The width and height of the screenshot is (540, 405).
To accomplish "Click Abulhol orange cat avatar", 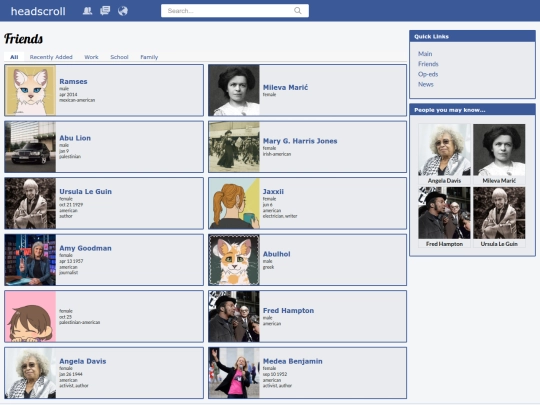I will [x=234, y=260].
